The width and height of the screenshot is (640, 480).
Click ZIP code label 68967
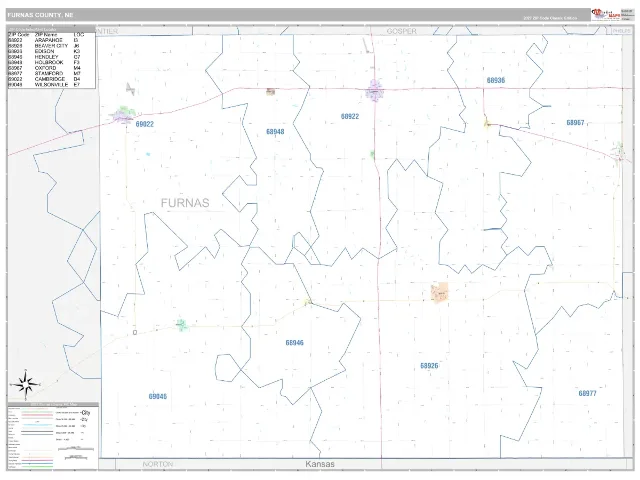pos(575,122)
